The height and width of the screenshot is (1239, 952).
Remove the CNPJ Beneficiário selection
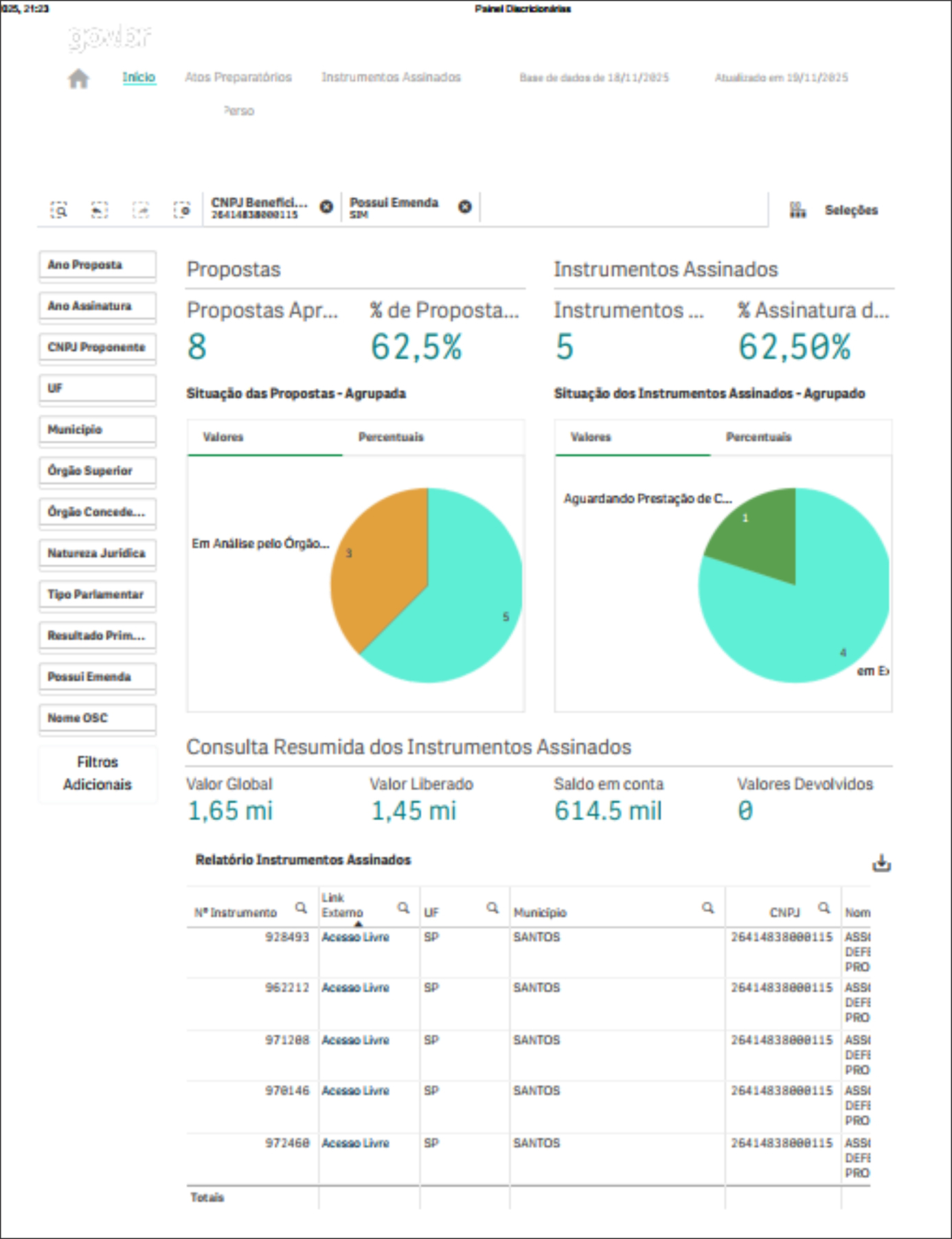click(x=327, y=207)
